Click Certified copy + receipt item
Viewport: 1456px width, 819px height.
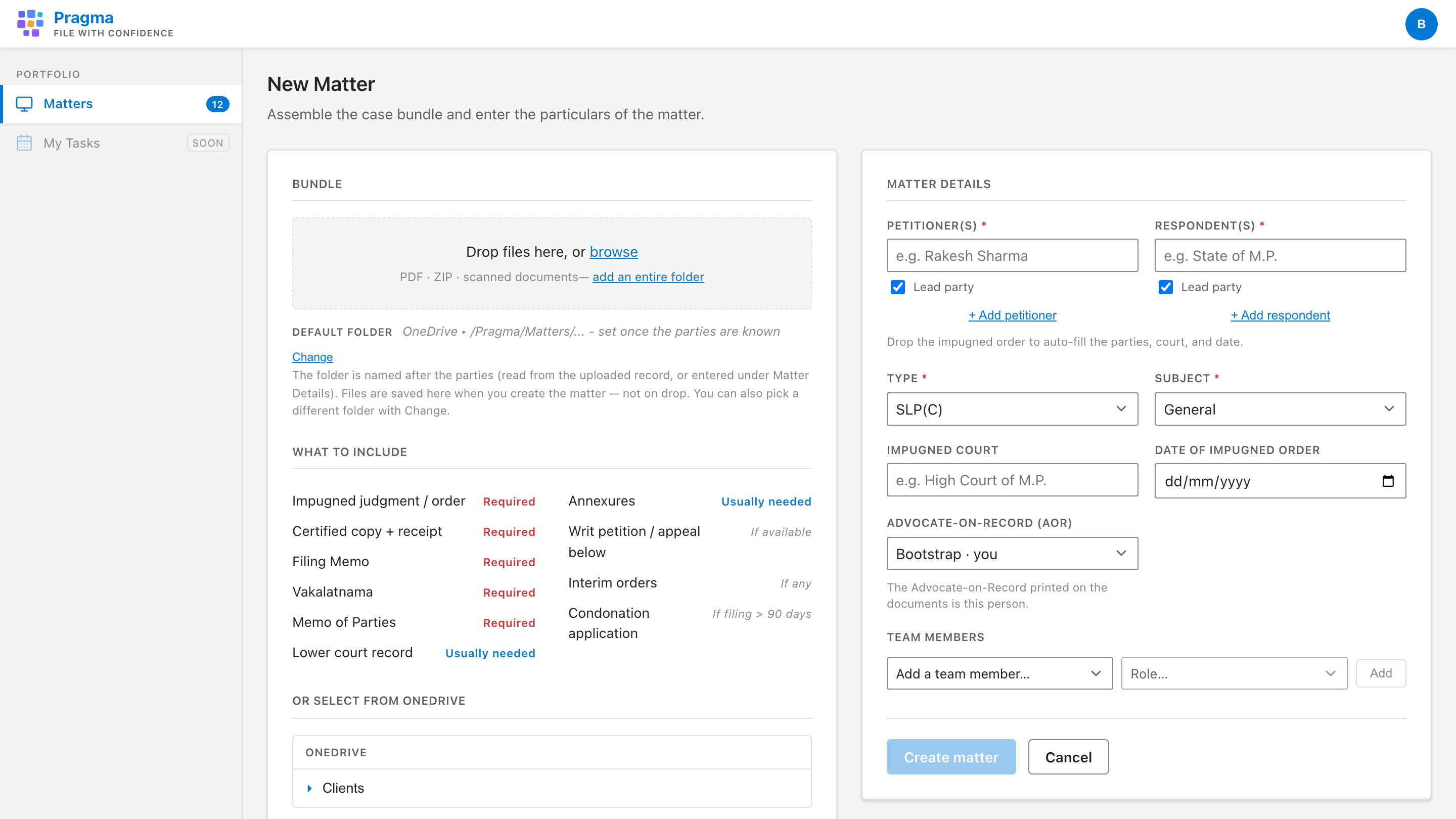coord(367,531)
